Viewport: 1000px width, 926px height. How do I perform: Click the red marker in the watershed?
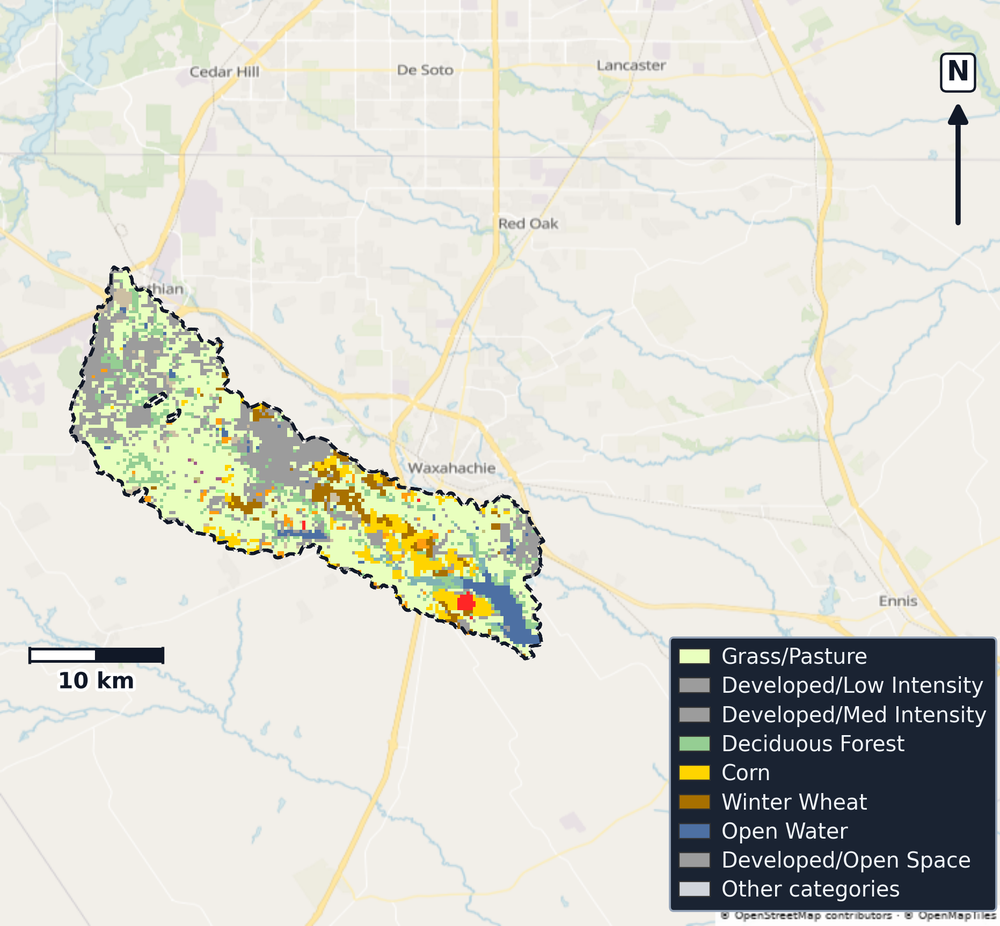pyautogui.click(x=466, y=602)
